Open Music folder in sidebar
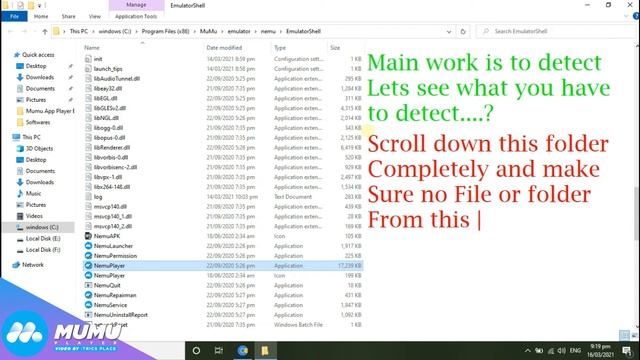This screenshot has height=360, width=640. pos(33,193)
